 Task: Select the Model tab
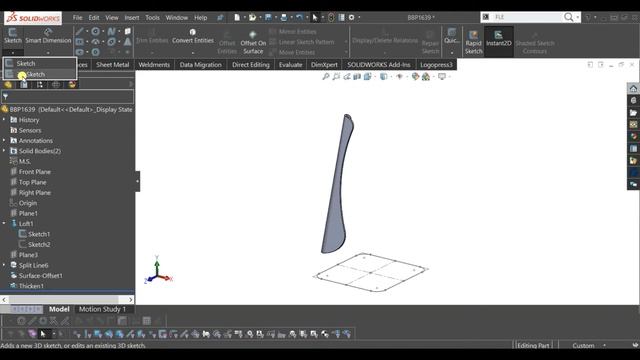(x=59, y=309)
